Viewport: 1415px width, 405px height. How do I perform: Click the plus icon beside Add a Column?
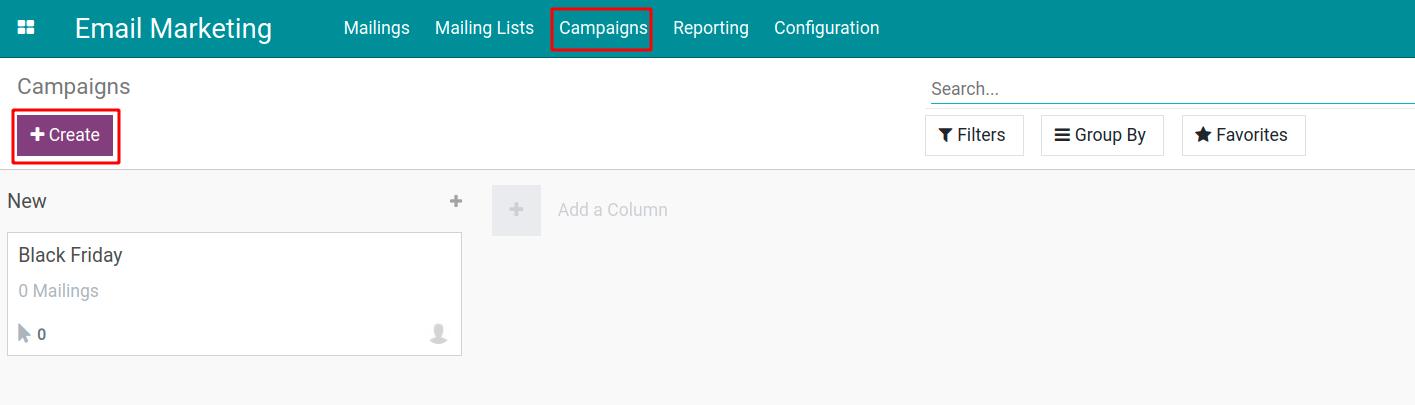click(x=516, y=210)
